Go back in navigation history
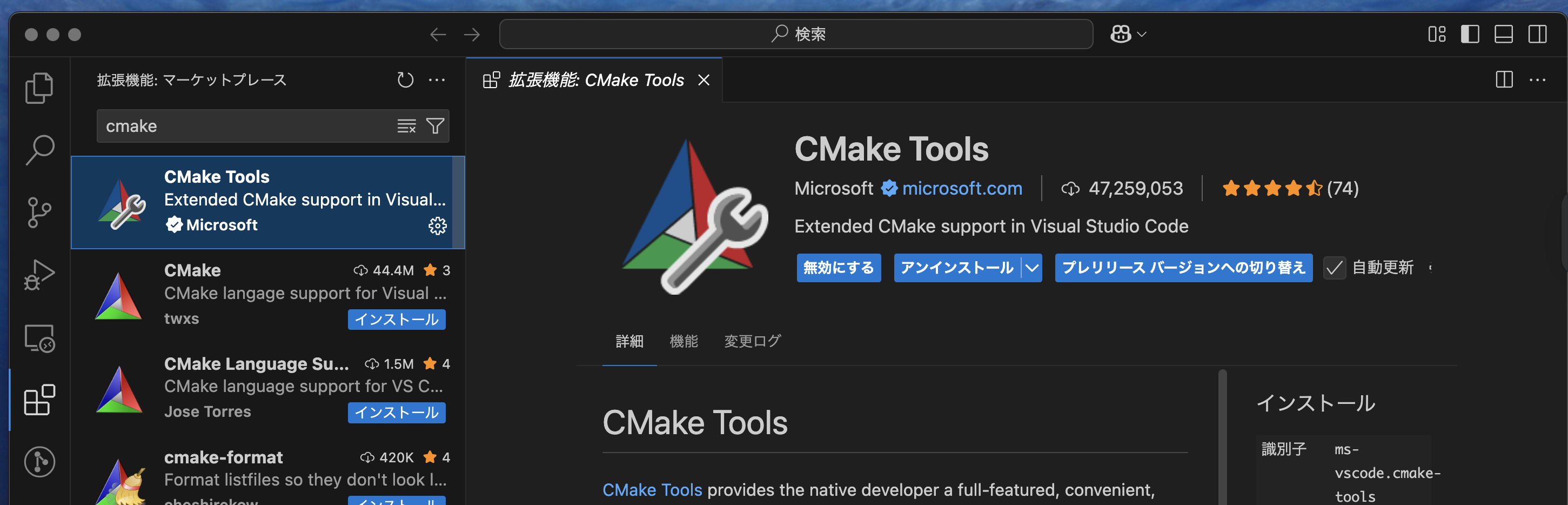Image resolution: width=1568 pixels, height=505 pixels. [x=438, y=35]
